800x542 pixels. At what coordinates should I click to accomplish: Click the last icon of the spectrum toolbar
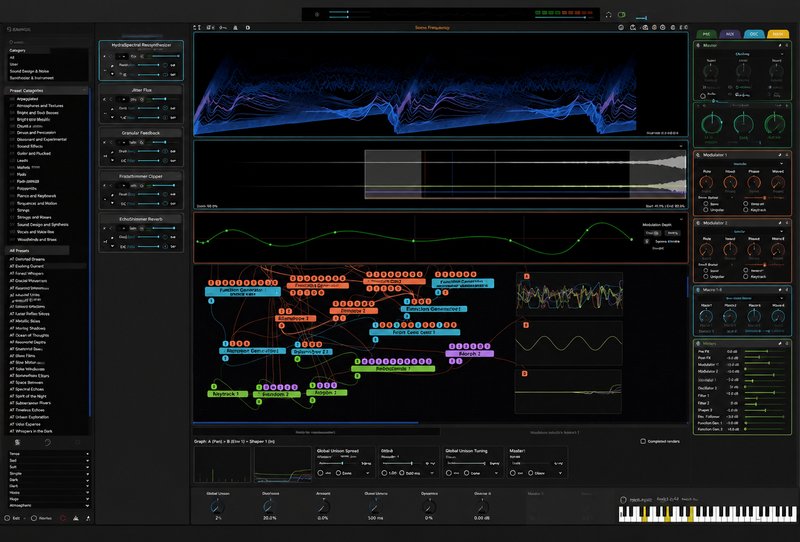(x=684, y=28)
